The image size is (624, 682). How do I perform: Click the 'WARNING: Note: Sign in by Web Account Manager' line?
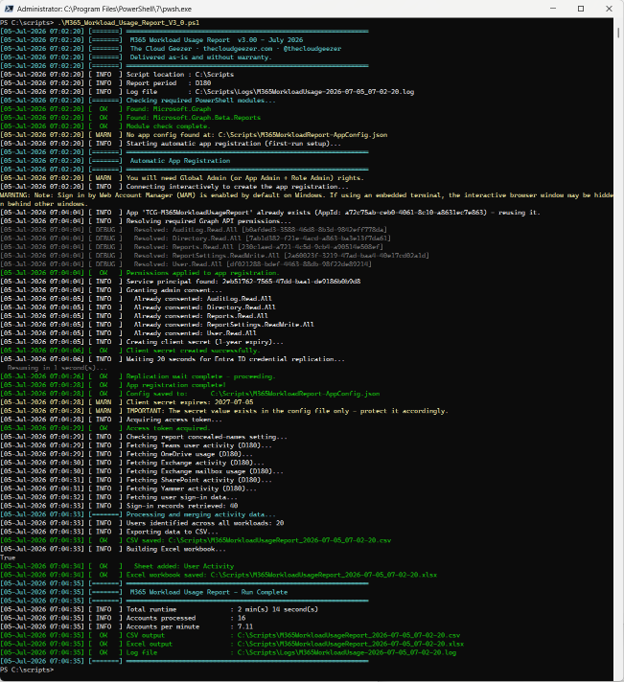coord(307,199)
